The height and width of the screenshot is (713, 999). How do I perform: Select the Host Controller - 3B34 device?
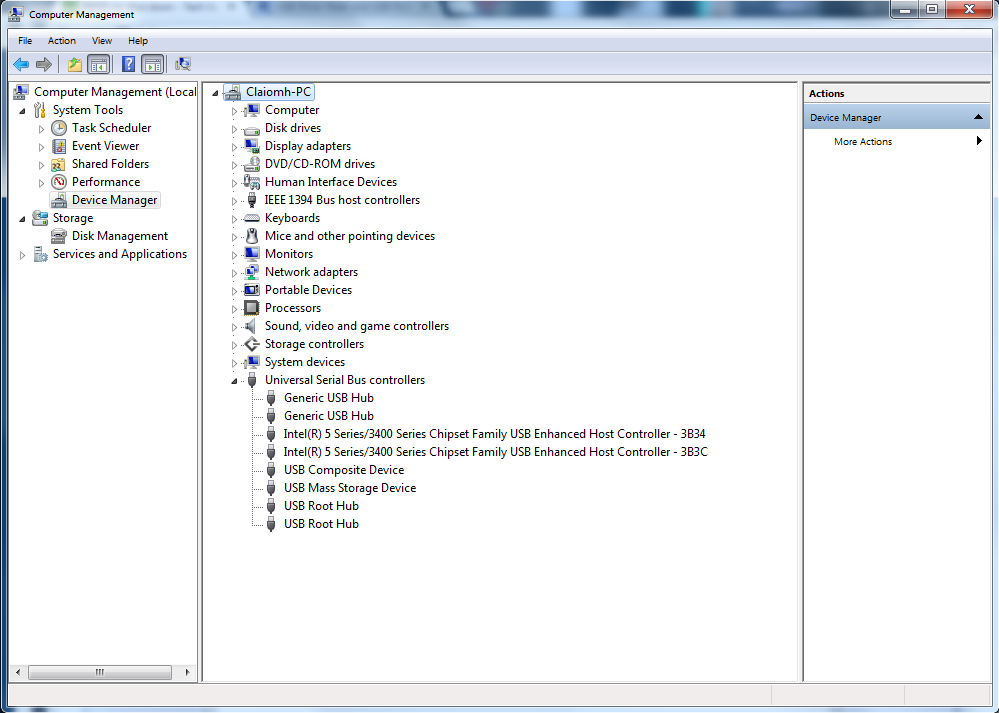pyautogui.click(x=494, y=434)
